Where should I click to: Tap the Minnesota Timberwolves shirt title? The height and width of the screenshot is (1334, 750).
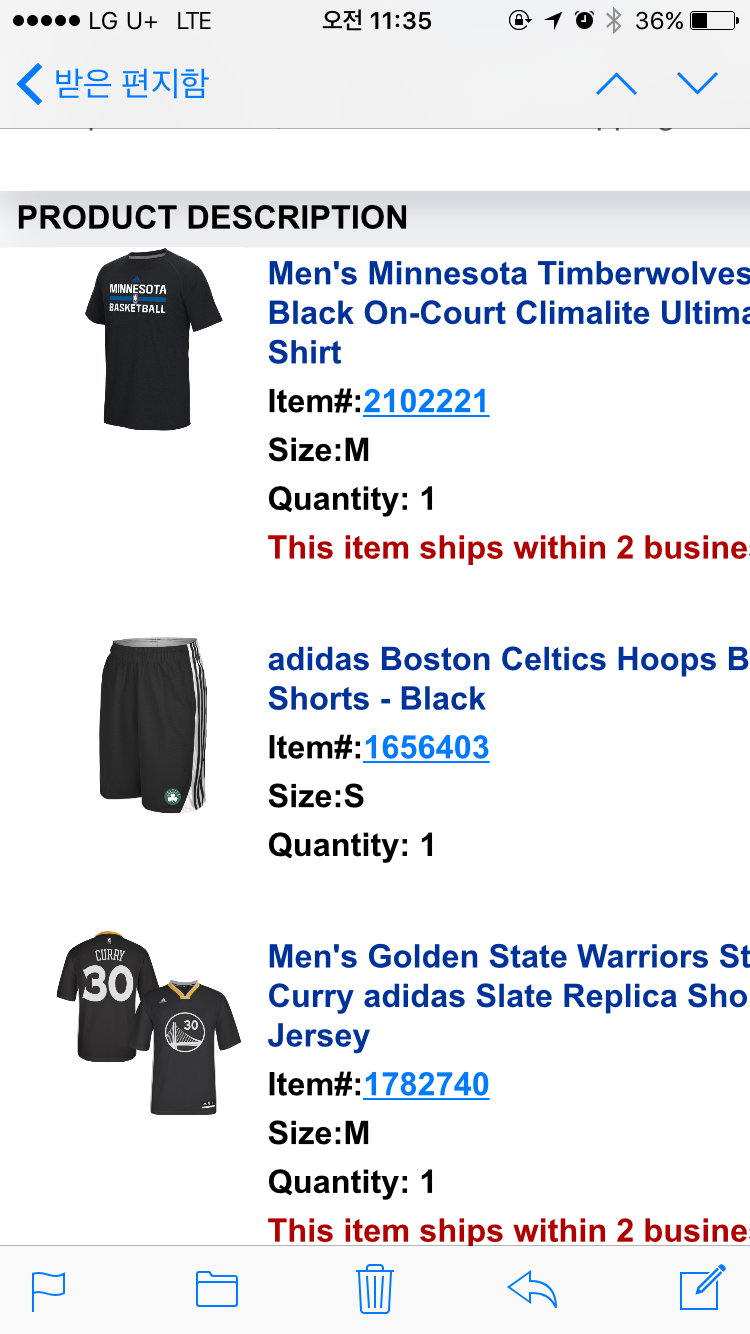[509, 313]
